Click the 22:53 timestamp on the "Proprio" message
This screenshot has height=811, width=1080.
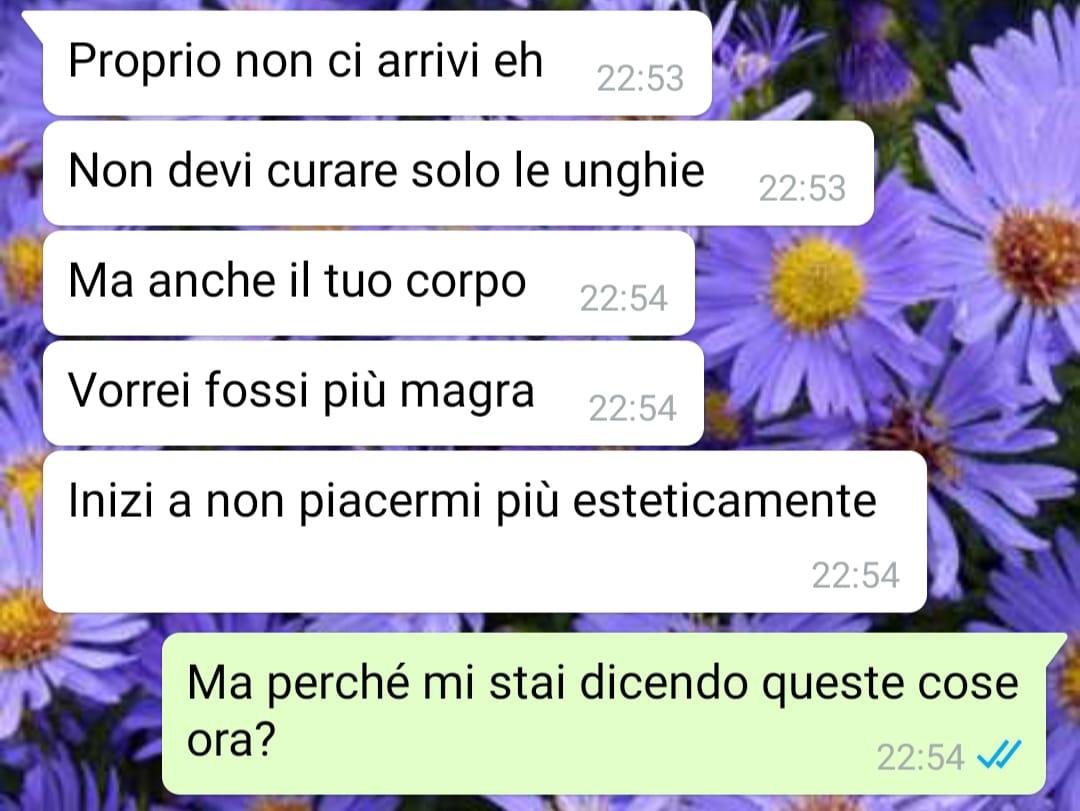point(640,78)
